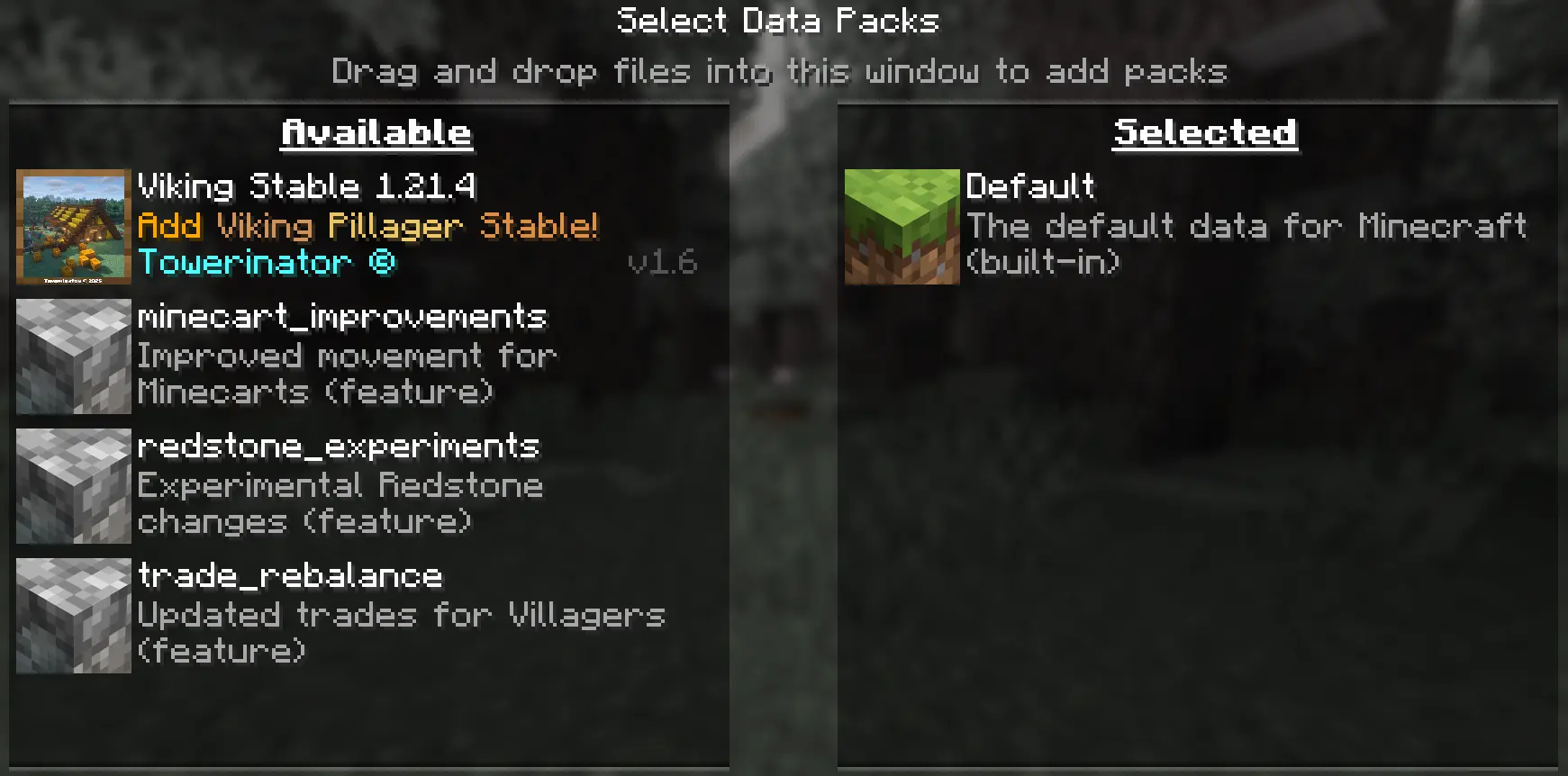This screenshot has width=1568, height=776.
Task: Click the redstone_experiments pack name
Action: [339, 446]
